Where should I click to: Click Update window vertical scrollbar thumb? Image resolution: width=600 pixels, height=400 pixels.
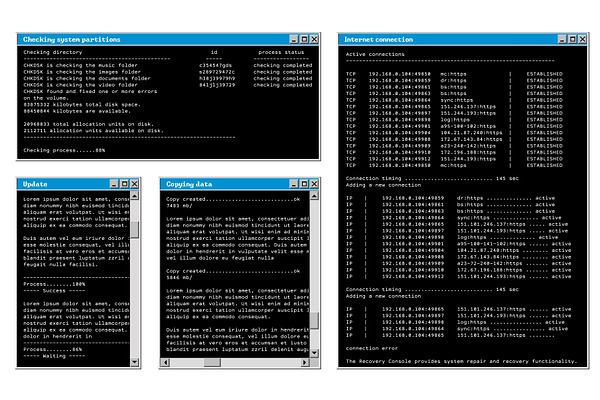pyautogui.click(x=134, y=230)
